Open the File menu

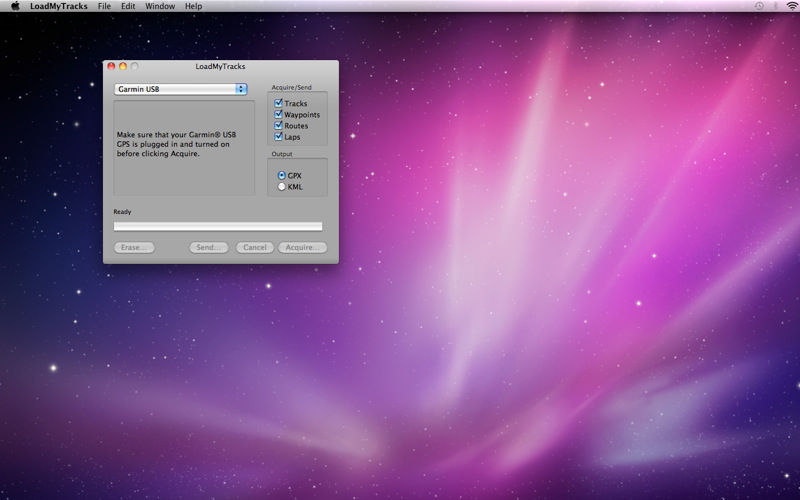pyautogui.click(x=104, y=6)
